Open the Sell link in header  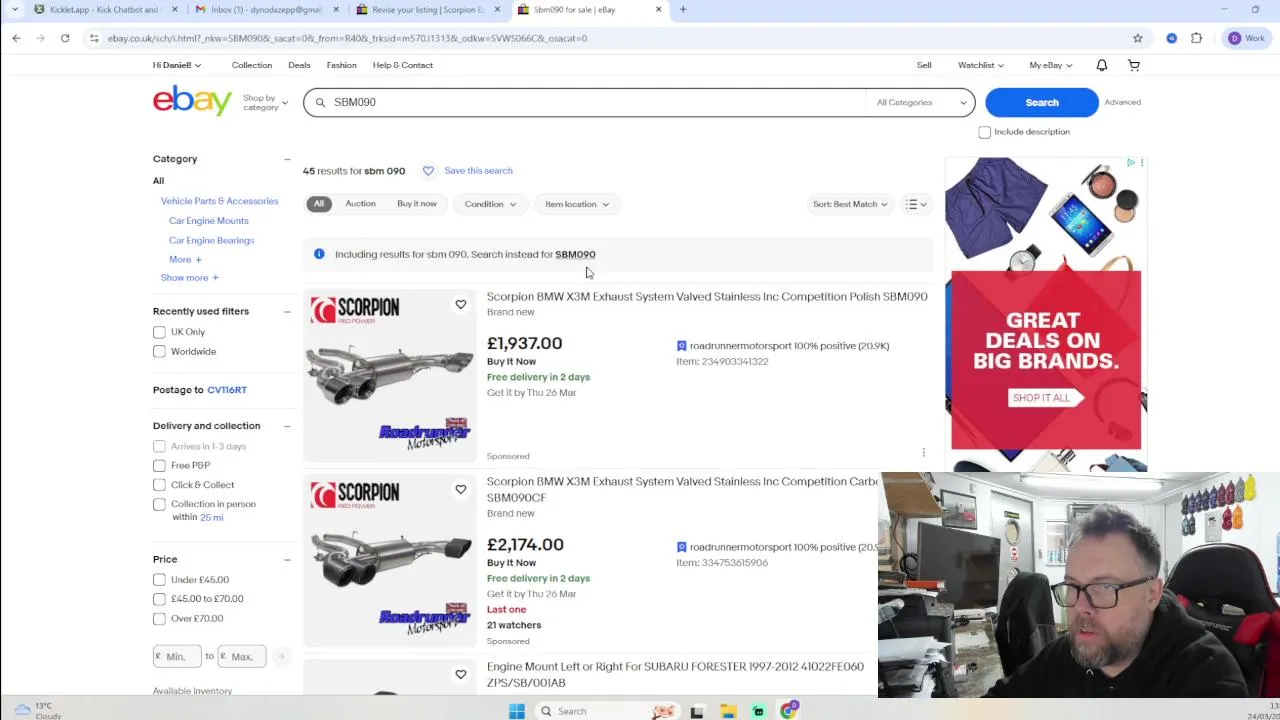pyautogui.click(x=924, y=65)
